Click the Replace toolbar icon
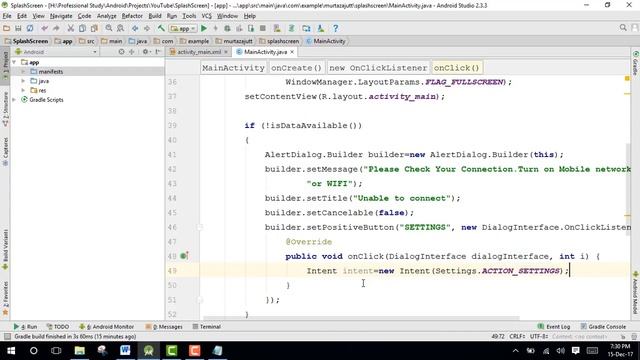Screen dimensions: 640x360 tap(120, 28)
